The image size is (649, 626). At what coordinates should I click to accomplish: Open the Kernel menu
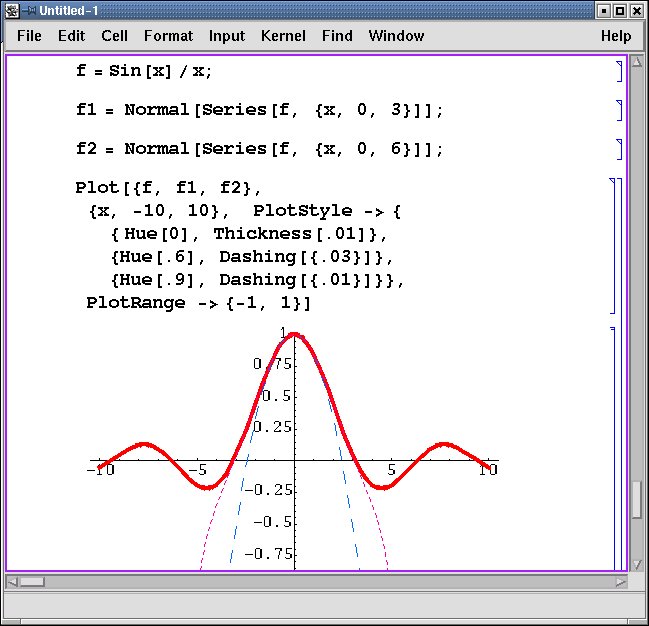point(283,36)
